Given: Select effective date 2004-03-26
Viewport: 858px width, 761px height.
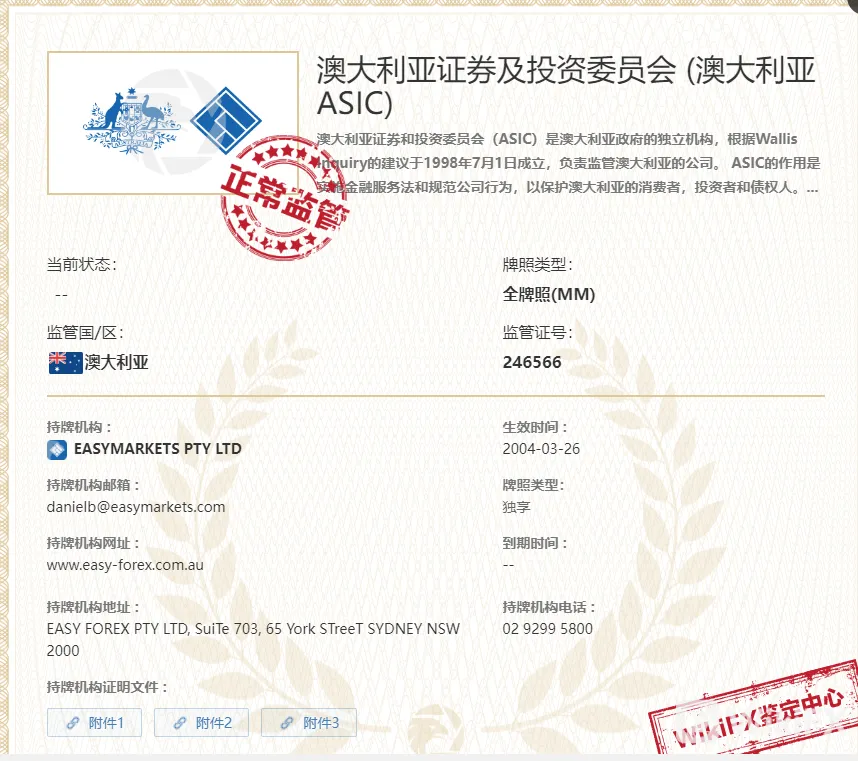Looking at the screenshot, I should pyautogui.click(x=541, y=449).
